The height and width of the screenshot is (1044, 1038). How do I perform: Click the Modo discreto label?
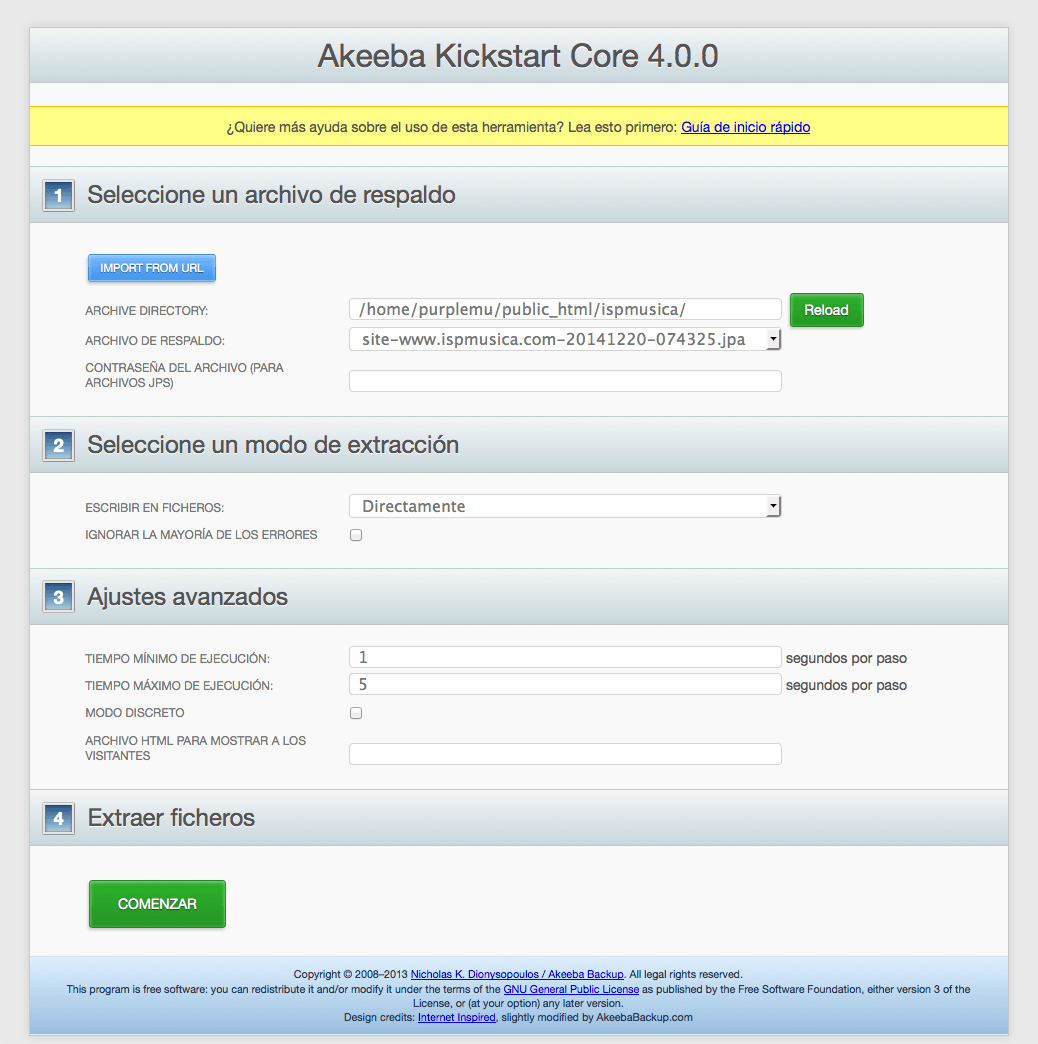(134, 713)
